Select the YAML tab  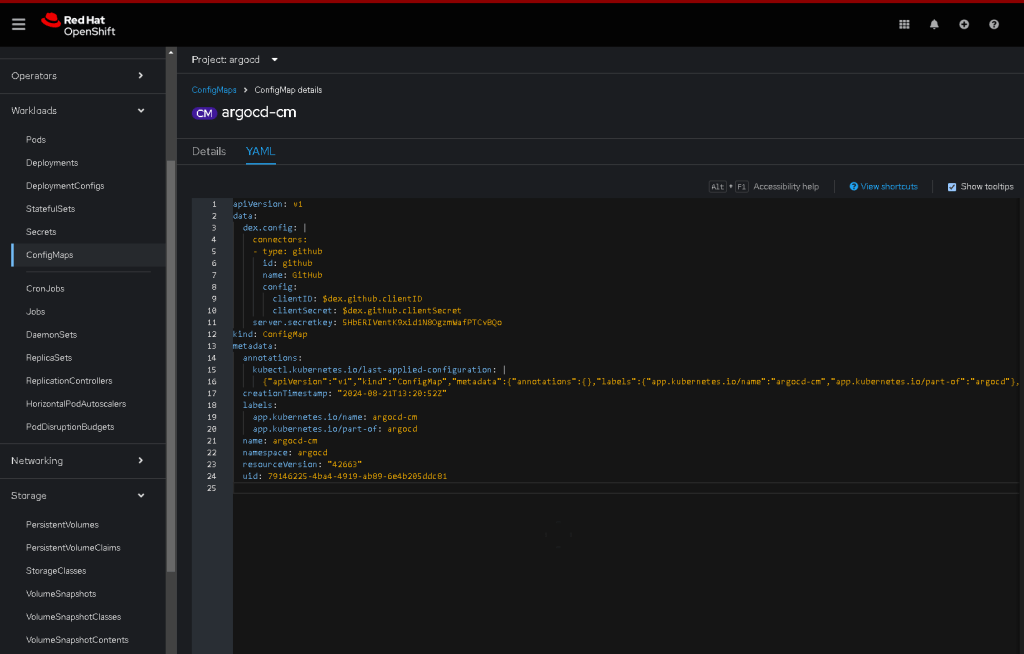(260, 151)
